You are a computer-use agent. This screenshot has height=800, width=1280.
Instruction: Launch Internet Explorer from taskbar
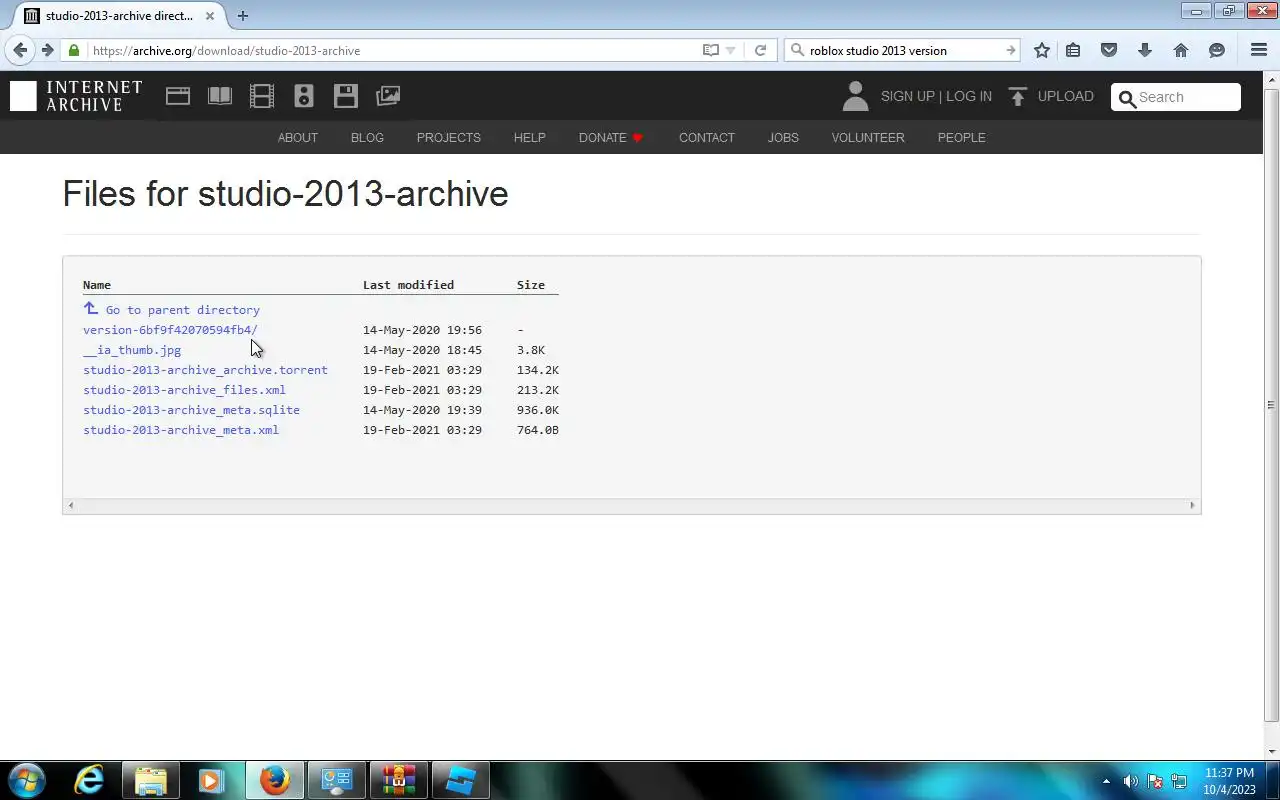(89, 780)
